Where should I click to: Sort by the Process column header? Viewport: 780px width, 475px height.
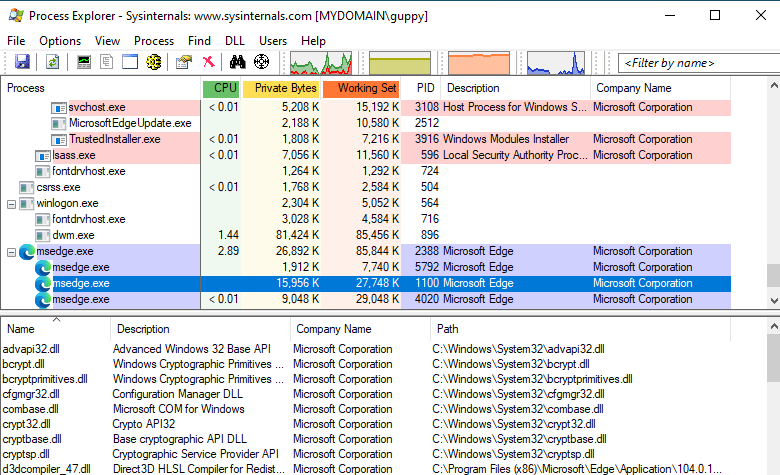tap(101, 88)
